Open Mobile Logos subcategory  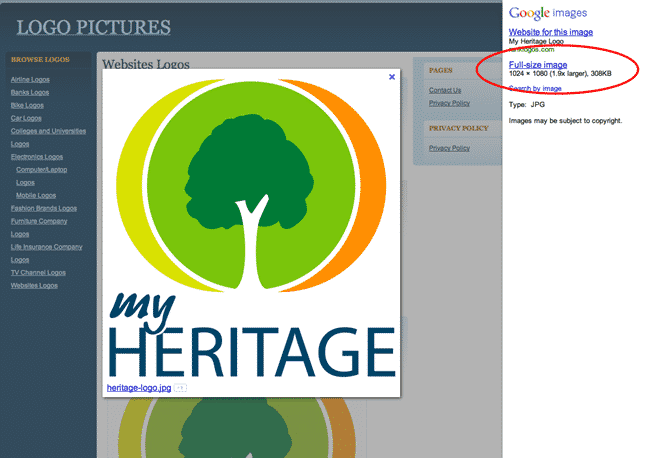click(36, 195)
